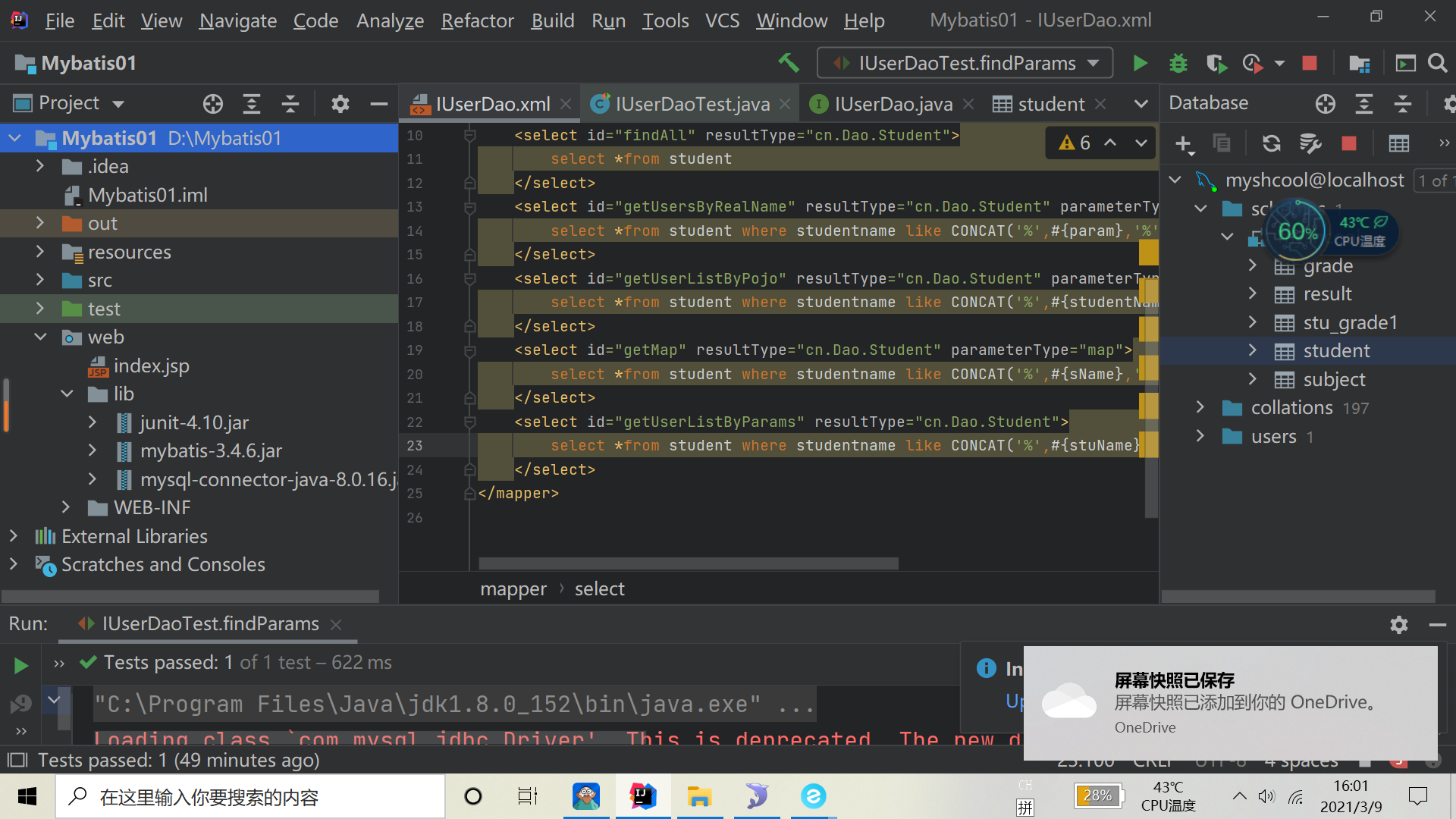
Task: Run IUserDaoTest.findParams with green play button
Action: click(1140, 63)
